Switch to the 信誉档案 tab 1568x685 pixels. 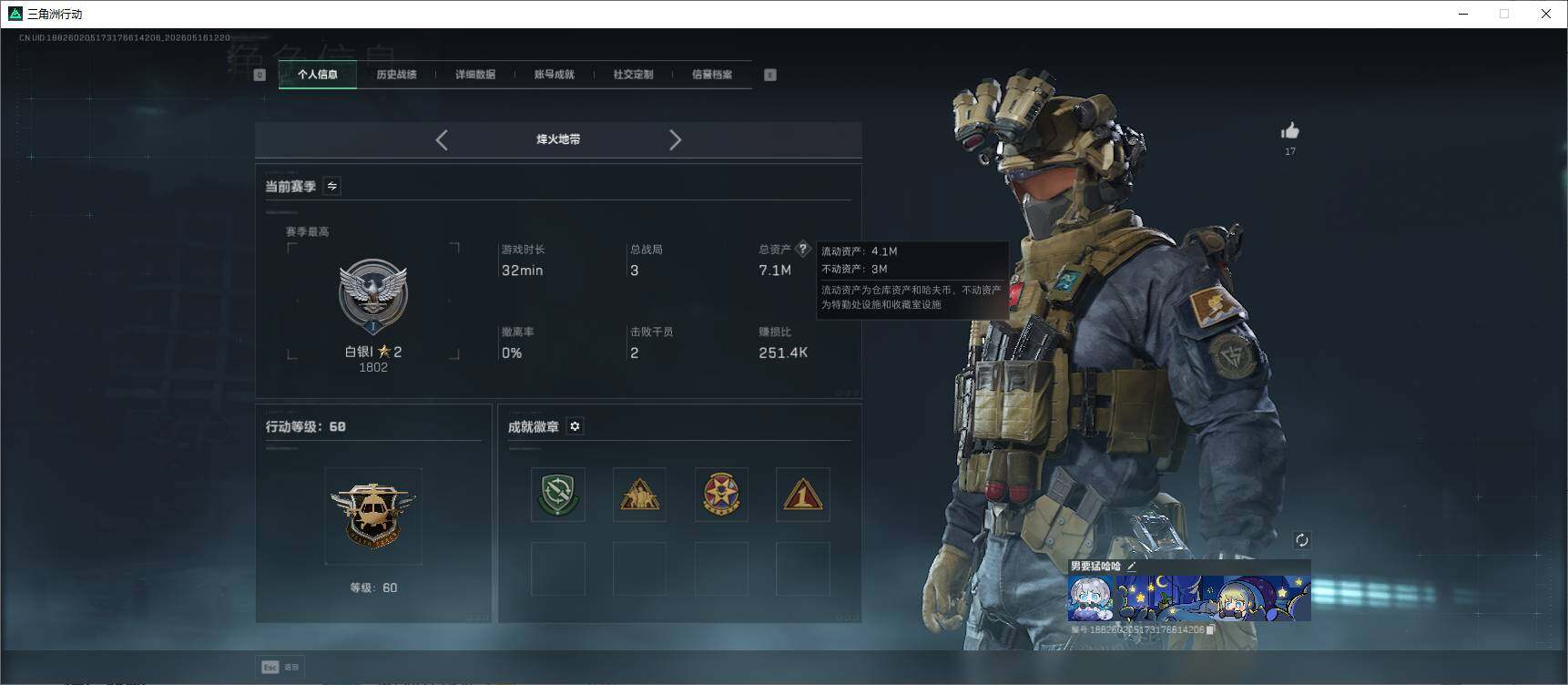click(712, 75)
